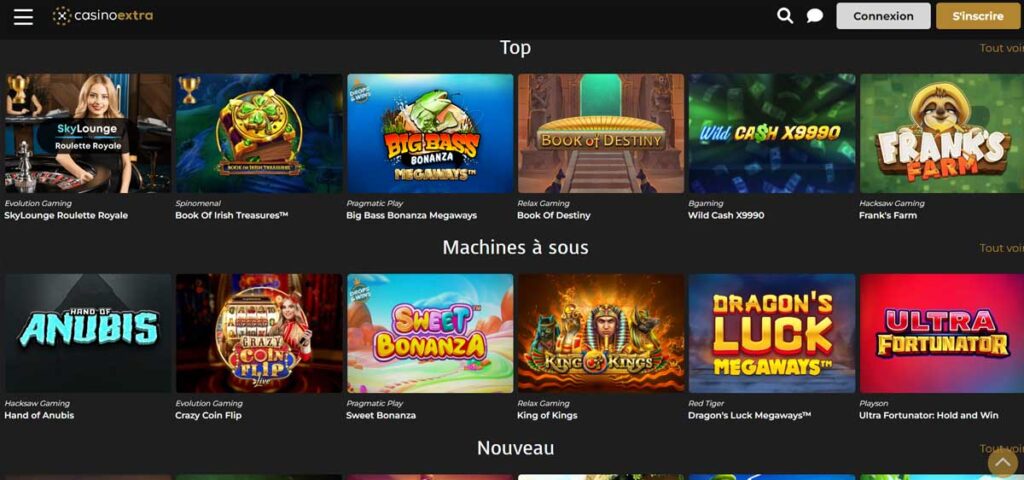Image resolution: width=1024 pixels, height=480 pixels.
Task: Launch Dragon's Luck Megaways thumbnail
Action: pyautogui.click(x=772, y=333)
